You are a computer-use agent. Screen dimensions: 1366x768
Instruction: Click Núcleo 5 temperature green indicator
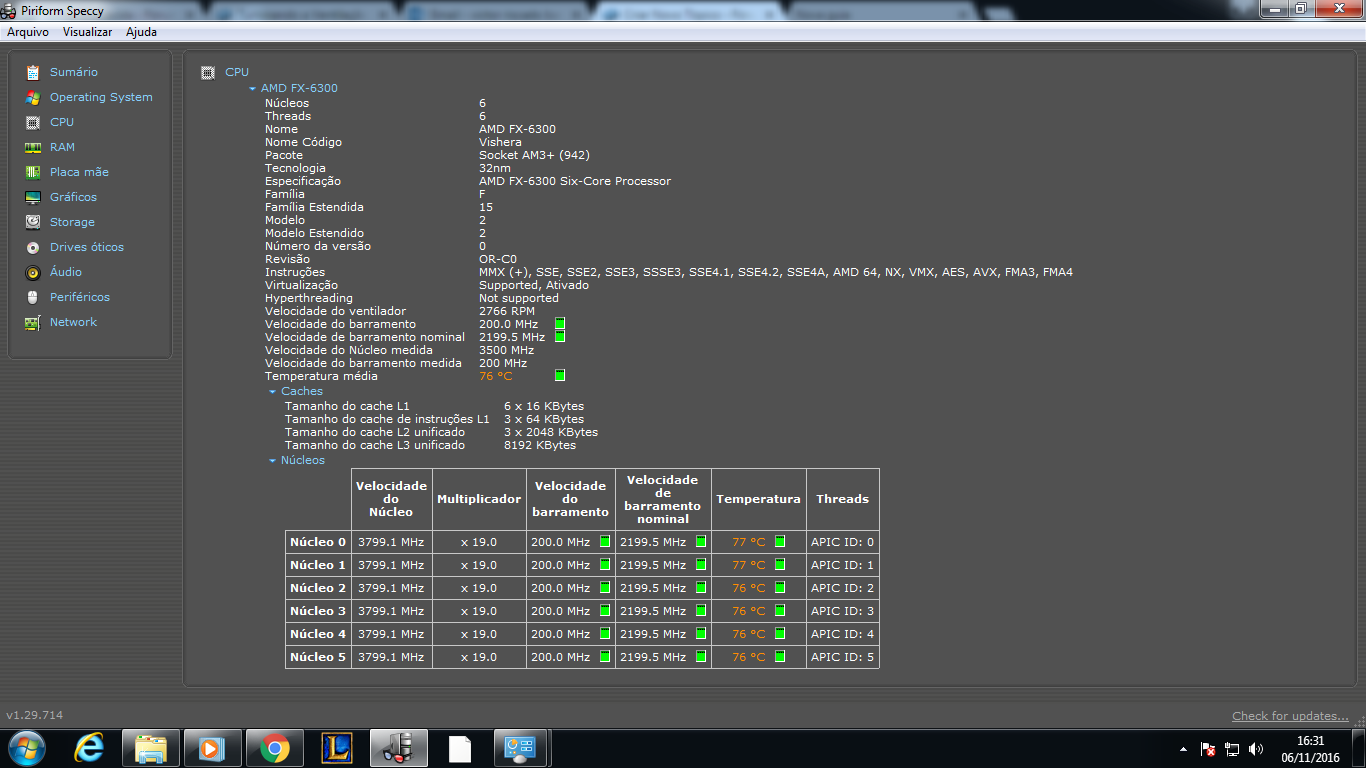point(780,656)
